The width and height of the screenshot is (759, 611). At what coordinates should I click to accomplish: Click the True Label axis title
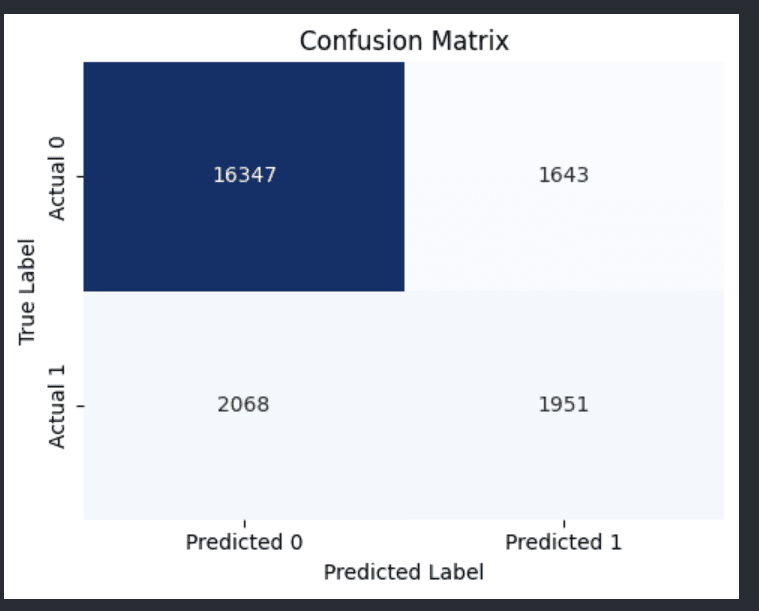click(27, 292)
